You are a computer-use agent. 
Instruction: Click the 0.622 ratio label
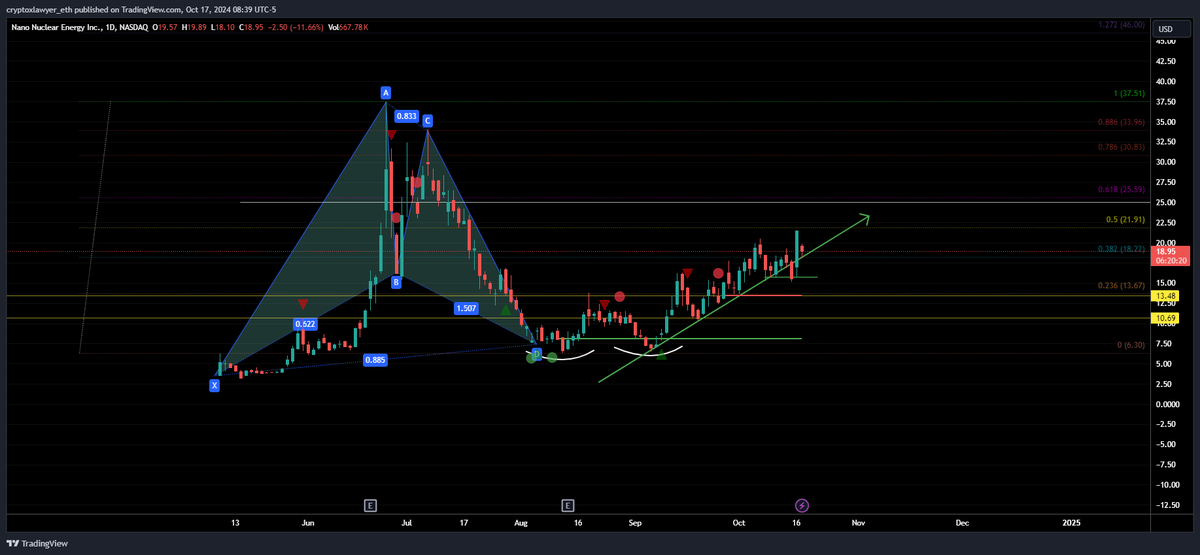click(305, 324)
